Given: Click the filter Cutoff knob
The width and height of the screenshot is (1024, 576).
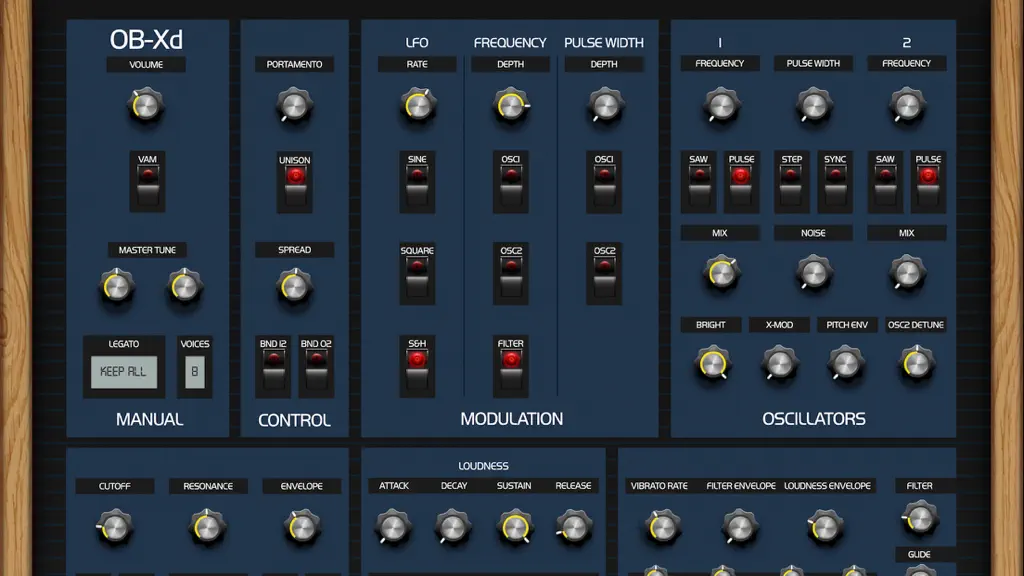Looking at the screenshot, I should click(114, 527).
